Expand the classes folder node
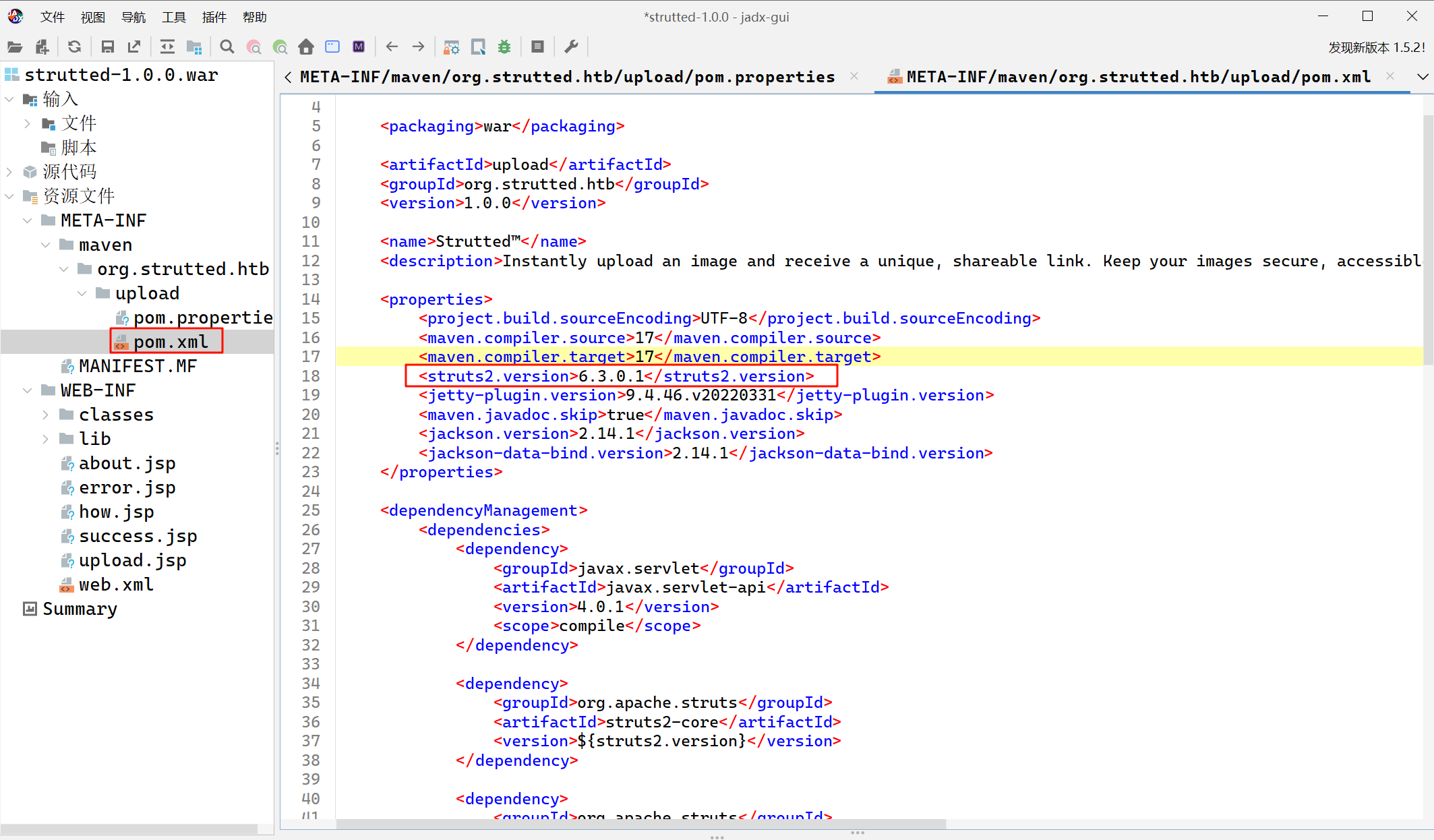Image resolution: width=1434 pixels, height=840 pixels. point(45,415)
